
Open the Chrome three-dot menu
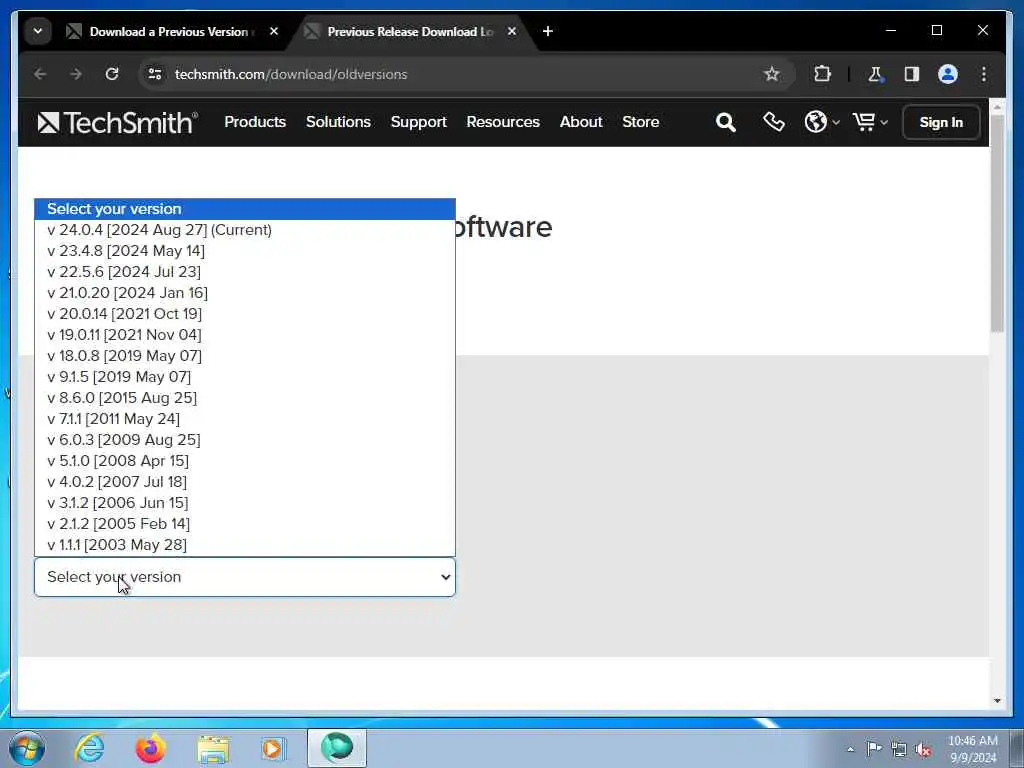[x=984, y=74]
